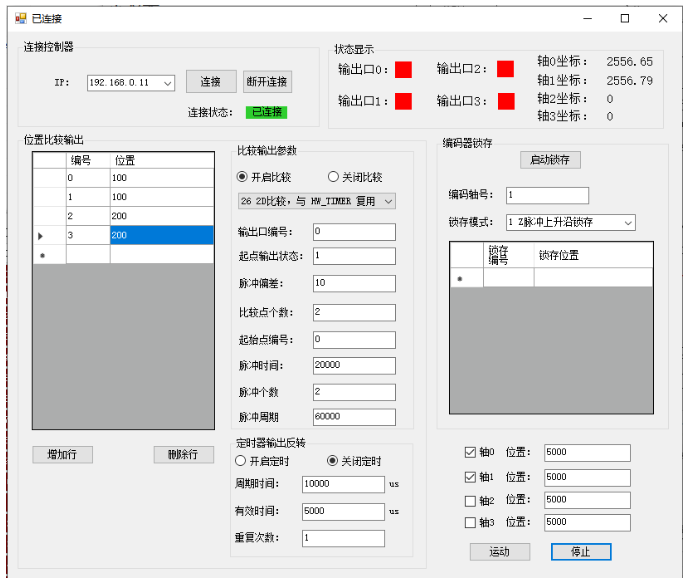The width and height of the screenshot is (690, 587).
Task: Toggle the 轴3 checkbox
Action: pos(470,523)
